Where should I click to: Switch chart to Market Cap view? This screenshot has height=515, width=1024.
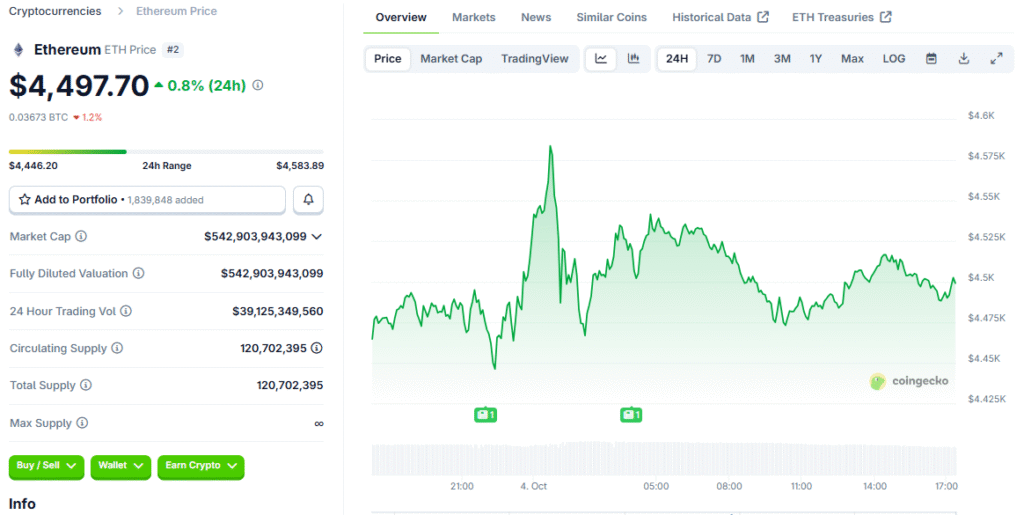click(x=451, y=59)
